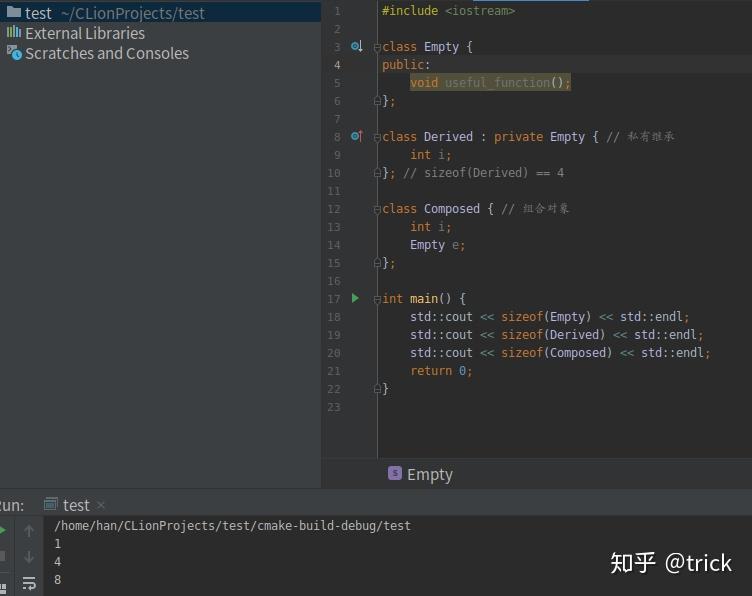This screenshot has width=752, height=596.
Task: Select the test run tab
Action: (x=76, y=505)
